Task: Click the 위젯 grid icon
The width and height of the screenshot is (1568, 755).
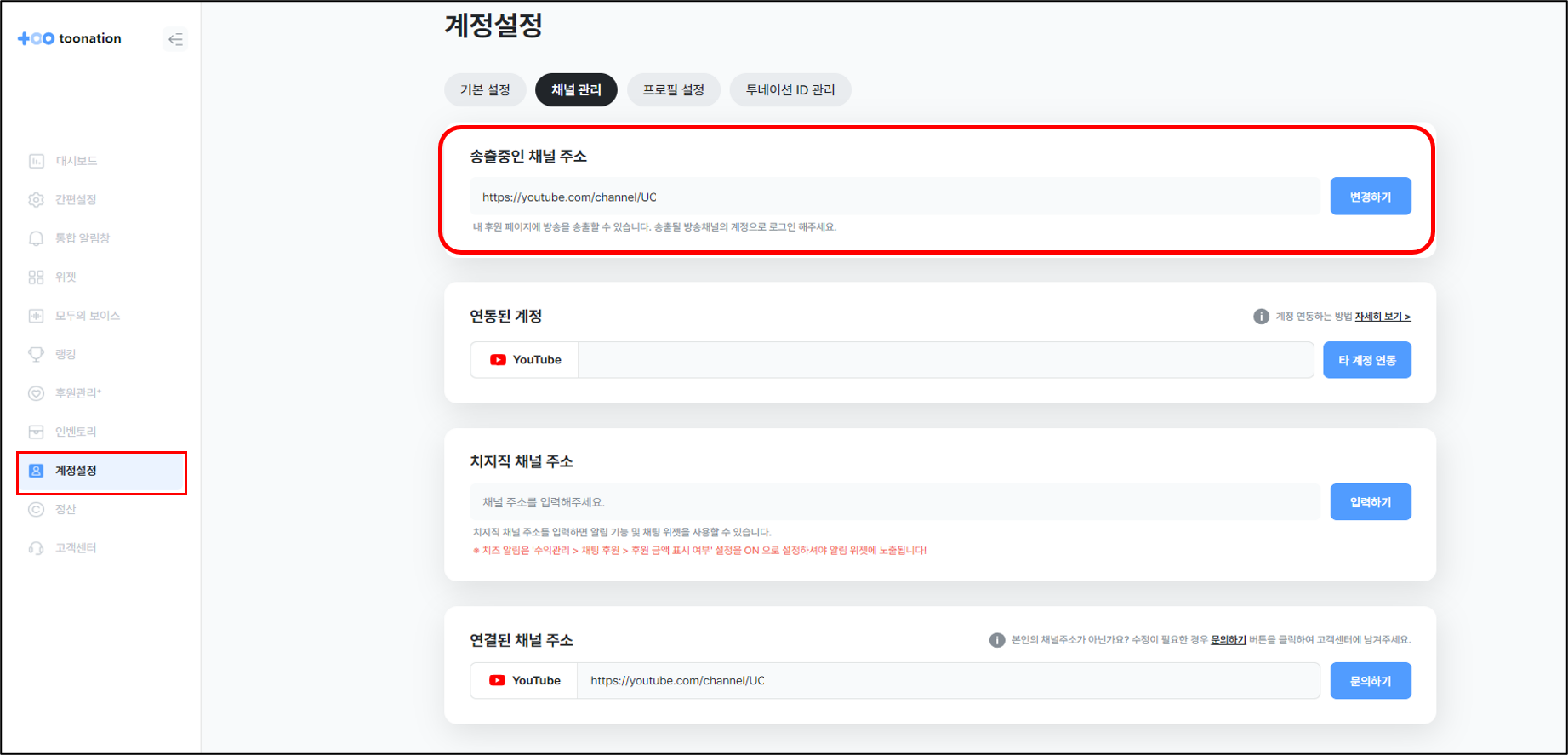Action: (36, 277)
